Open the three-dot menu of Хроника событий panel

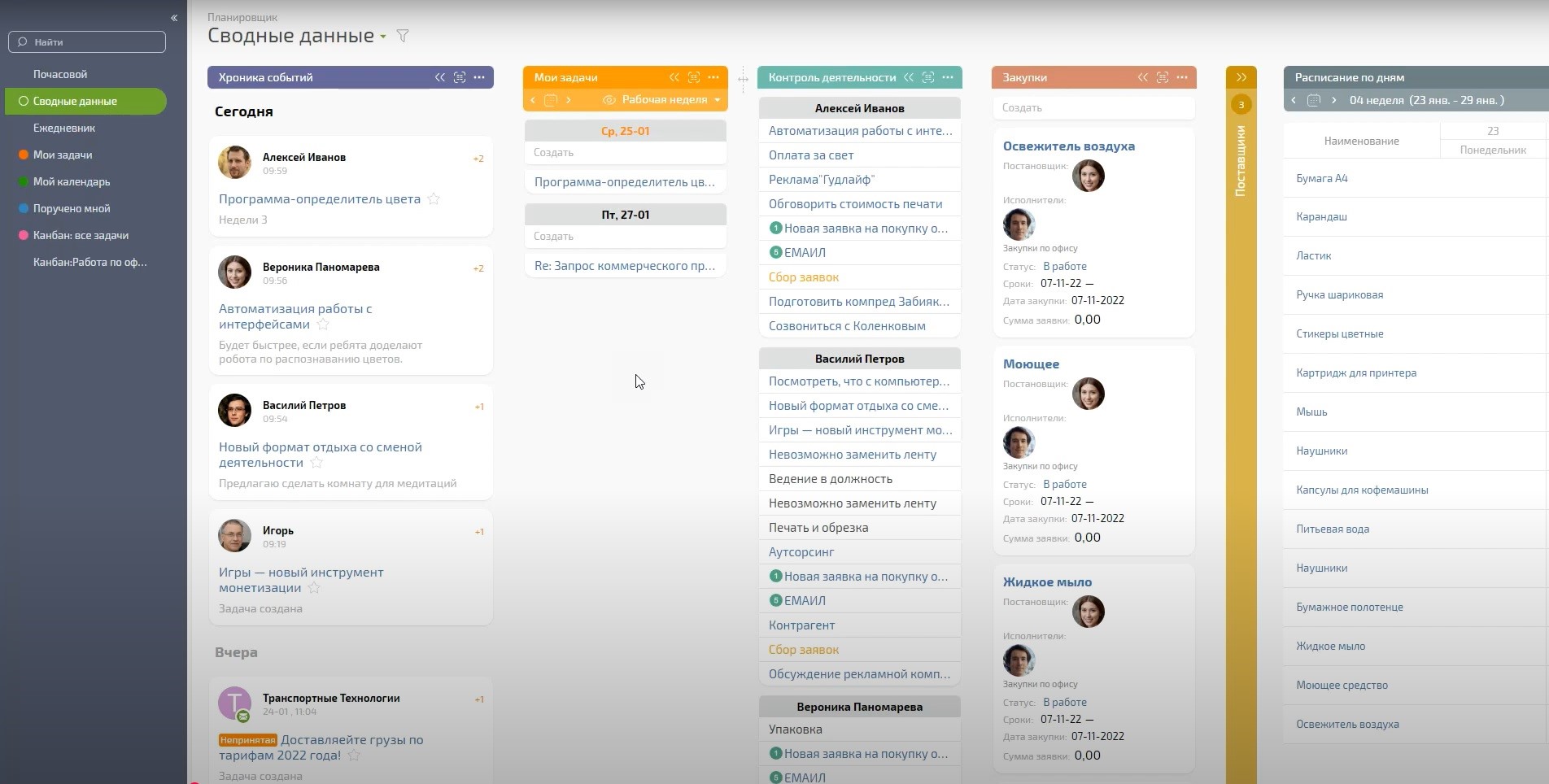click(x=479, y=77)
